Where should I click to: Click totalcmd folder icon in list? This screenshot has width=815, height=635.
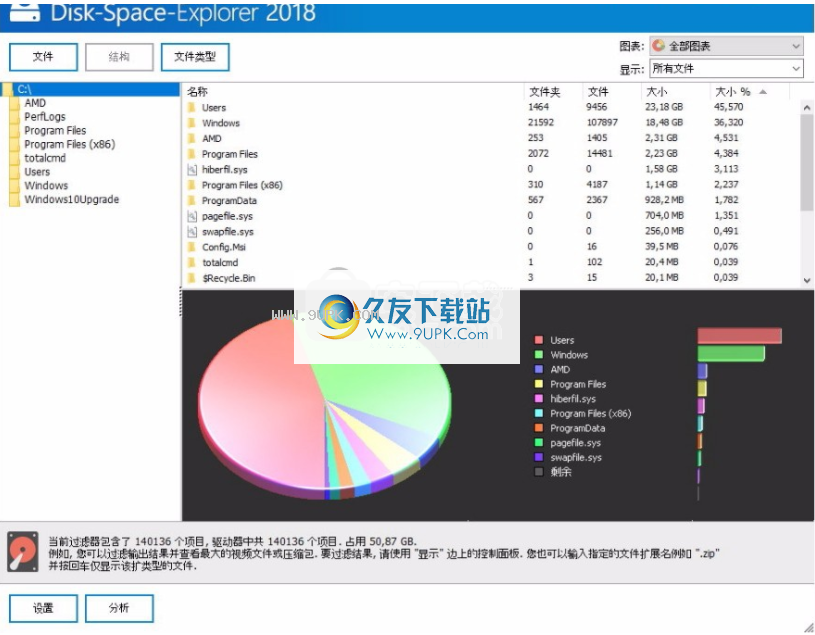click(x=192, y=262)
